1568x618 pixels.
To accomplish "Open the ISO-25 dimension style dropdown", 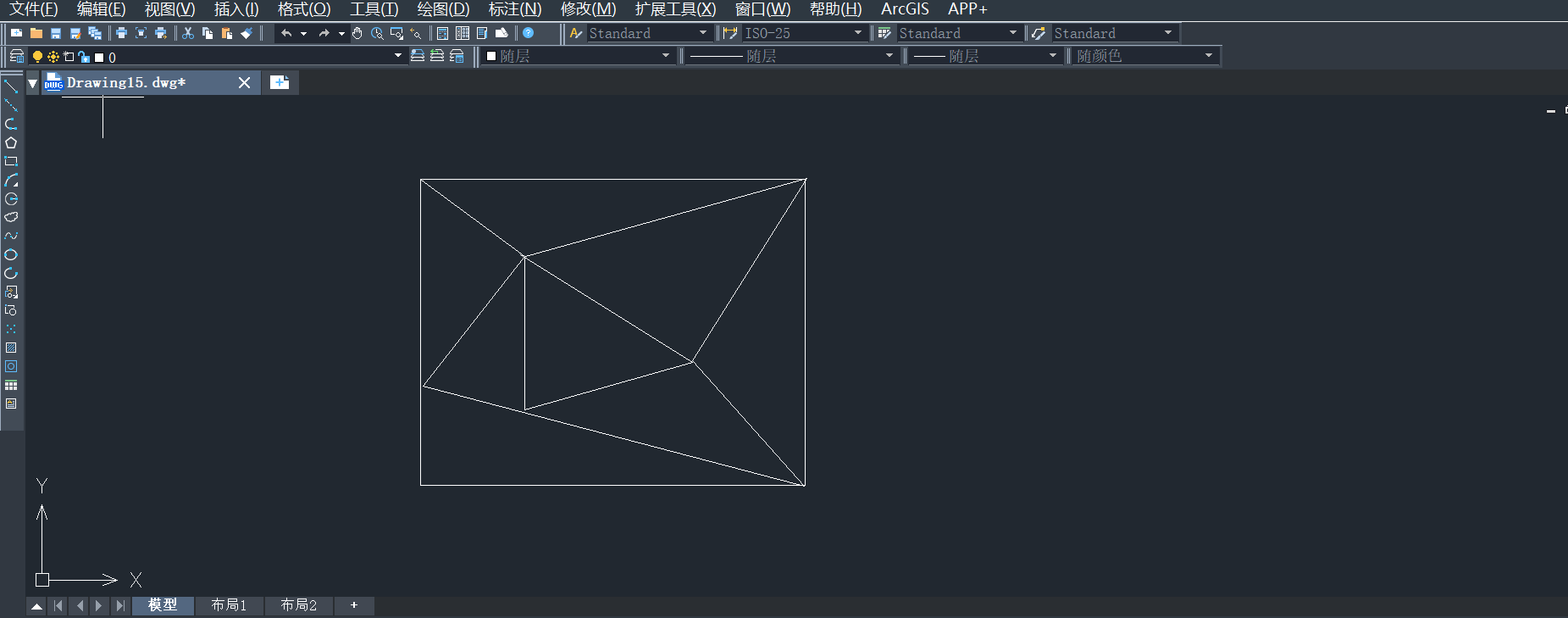I will 858,32.
